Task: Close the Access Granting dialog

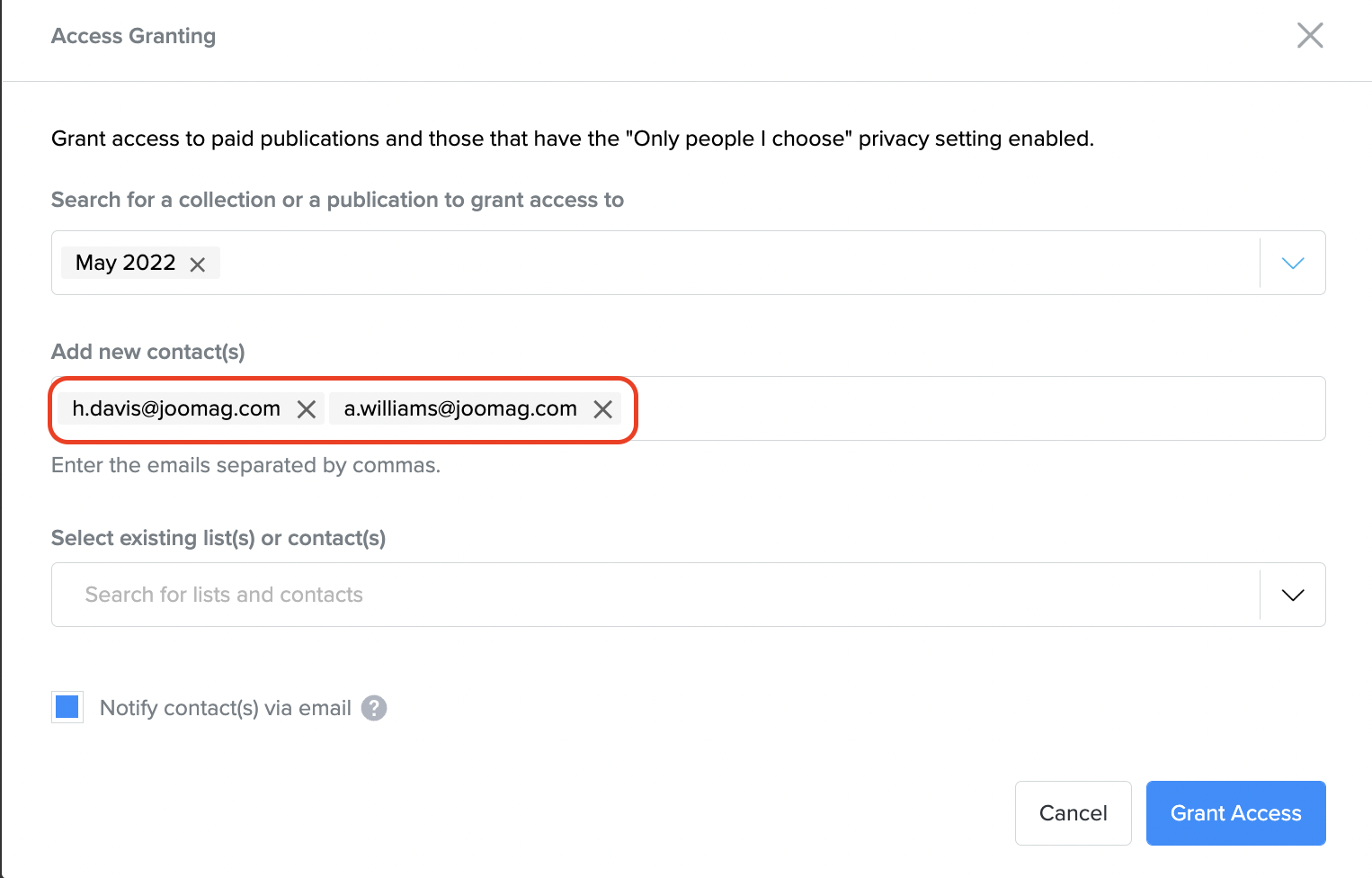Action: (x=1309, y=36)
